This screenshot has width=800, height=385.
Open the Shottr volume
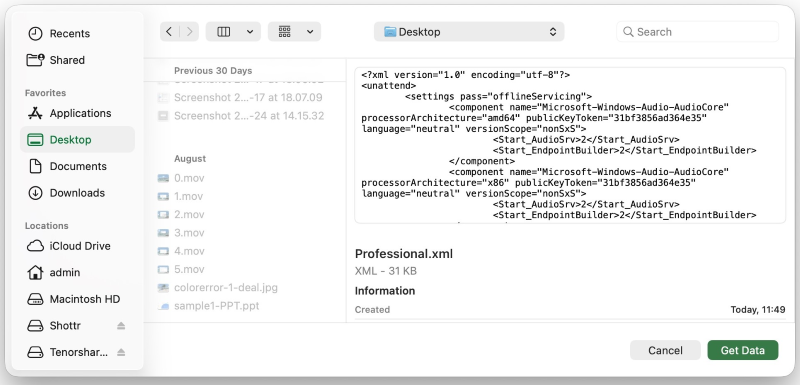point(54,325)
